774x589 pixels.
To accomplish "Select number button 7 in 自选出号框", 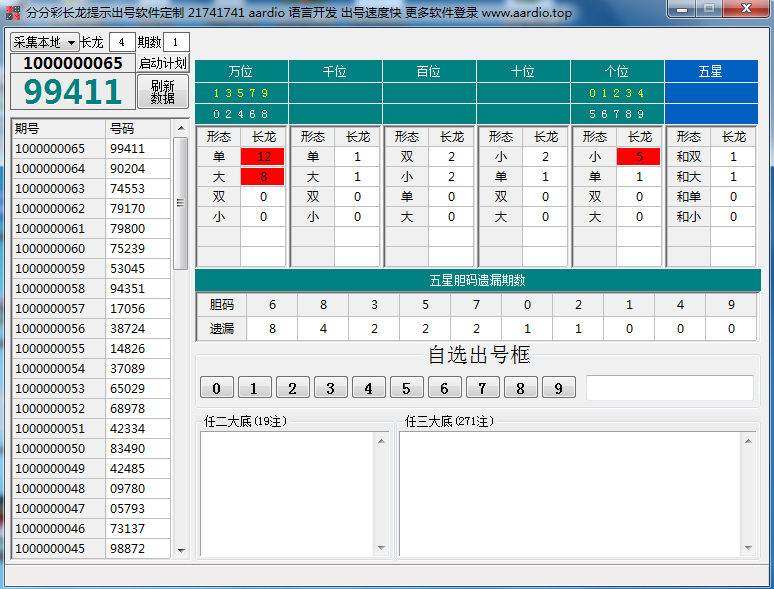I will click(x=483, y=388).
